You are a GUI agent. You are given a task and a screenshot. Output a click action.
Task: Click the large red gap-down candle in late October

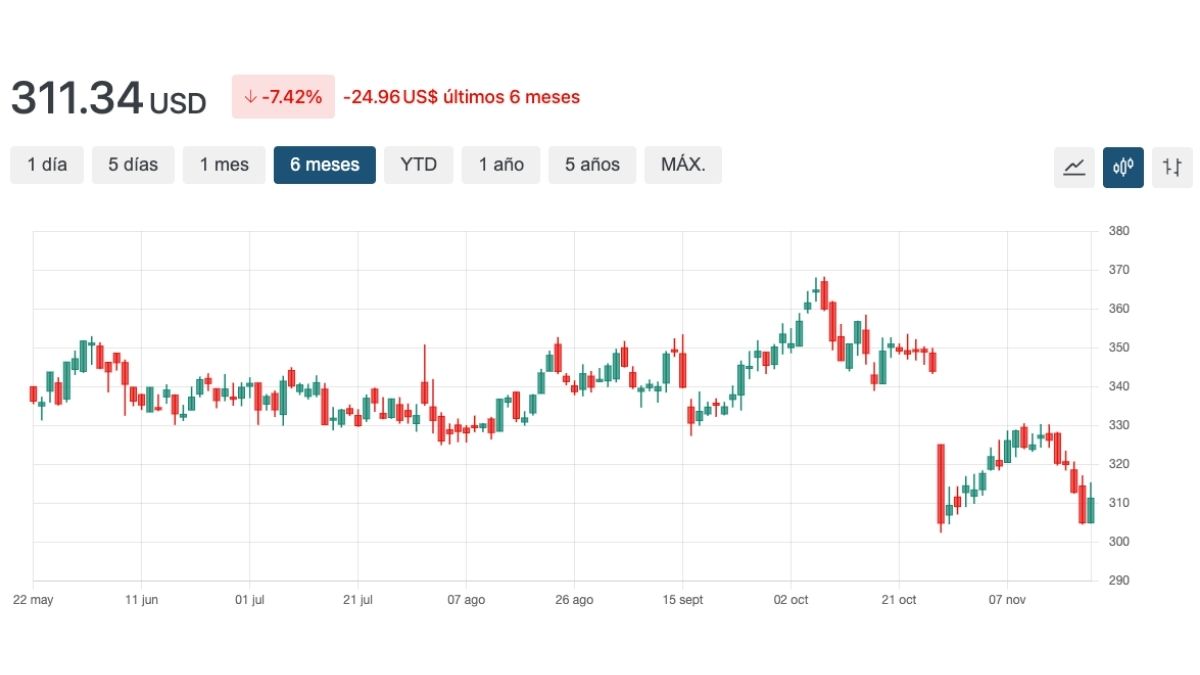(x=941, y=484)
